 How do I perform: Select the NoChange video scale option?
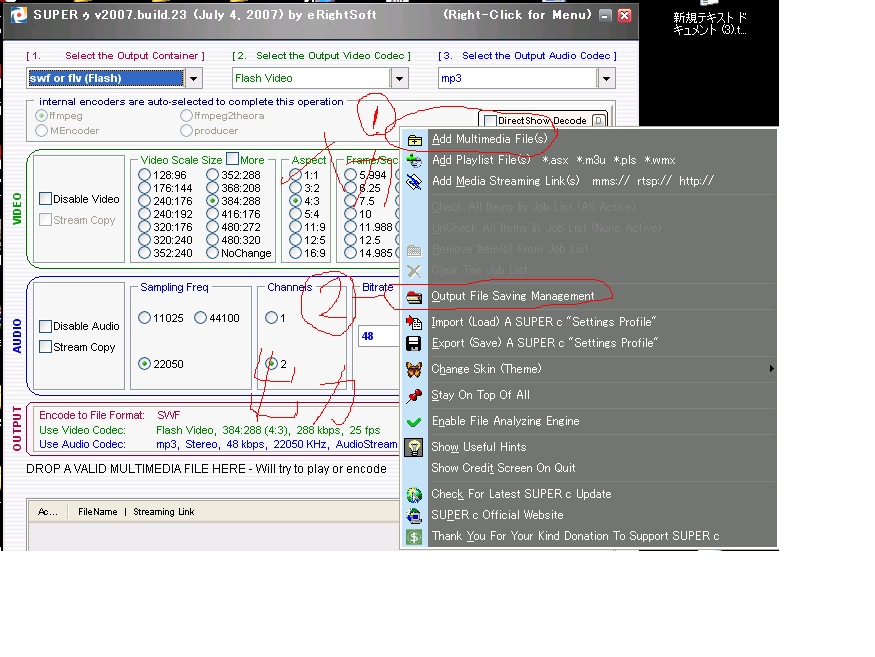[x=213, y=253]
